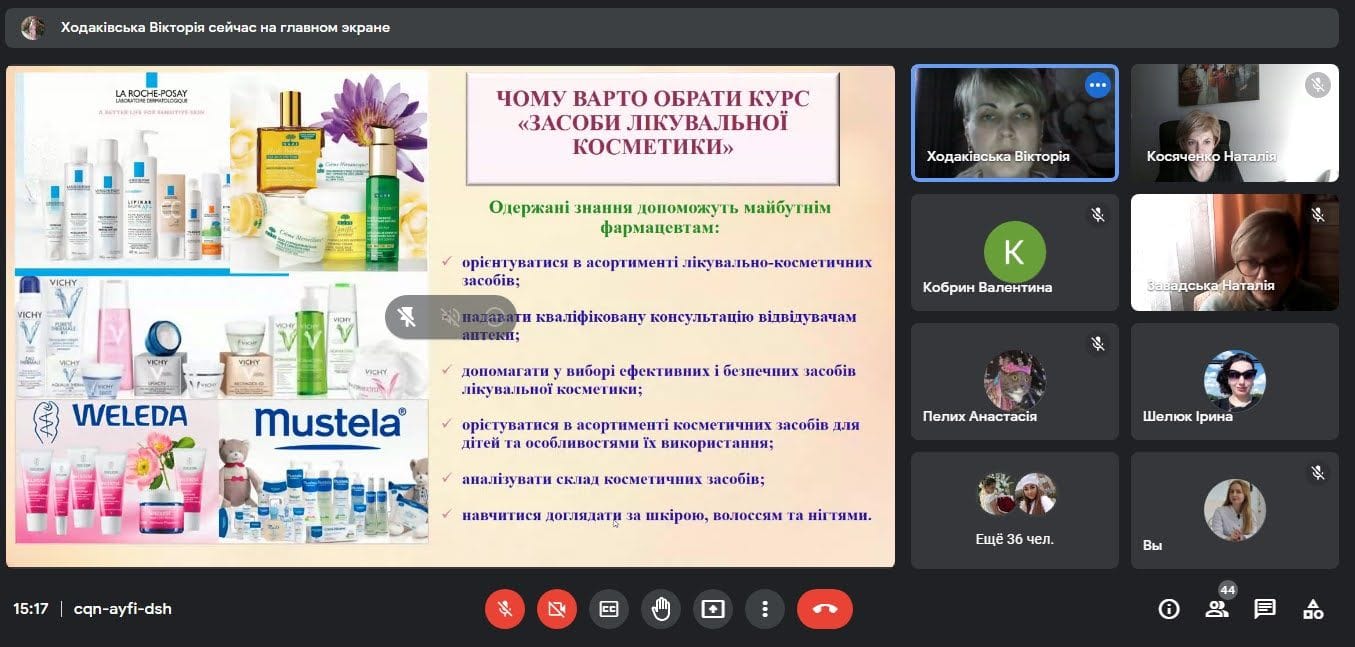Open the 'Ещё 36 чел.' participants tile
Viewport: 1355px width, 647px height.
[1015, 510]
